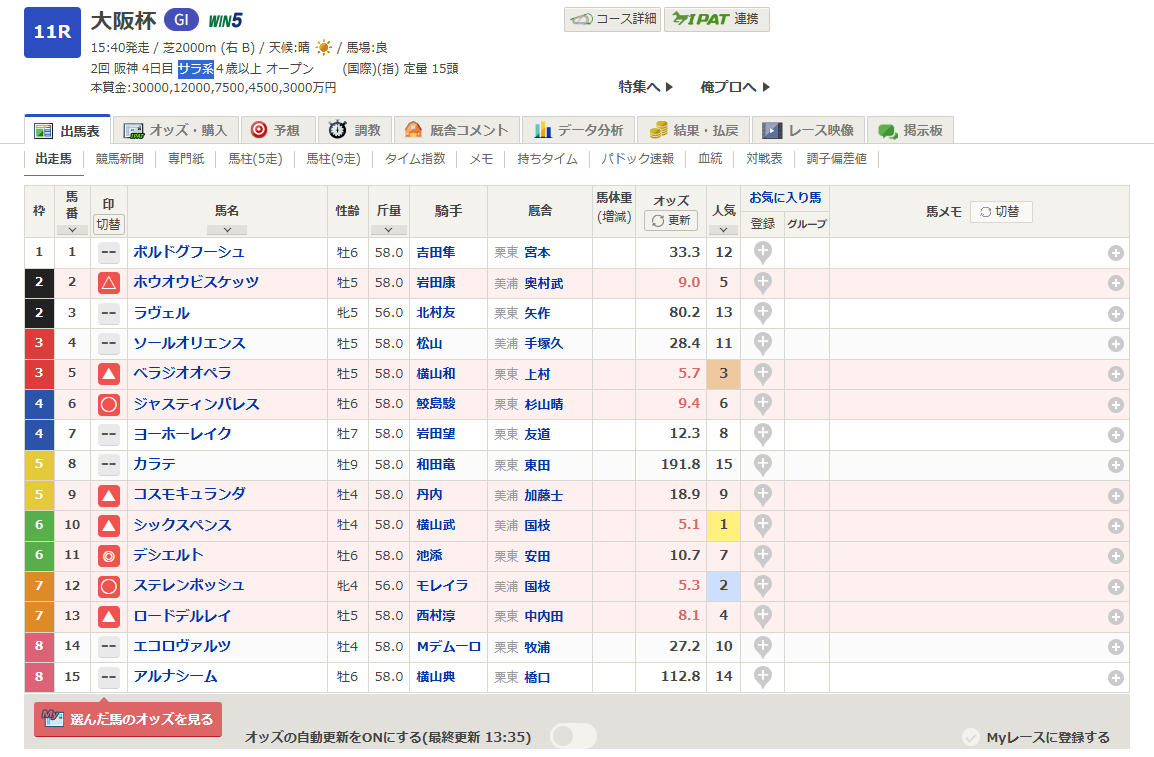
Task: Open trainer link 杉山晴
Action: (544, 405)
